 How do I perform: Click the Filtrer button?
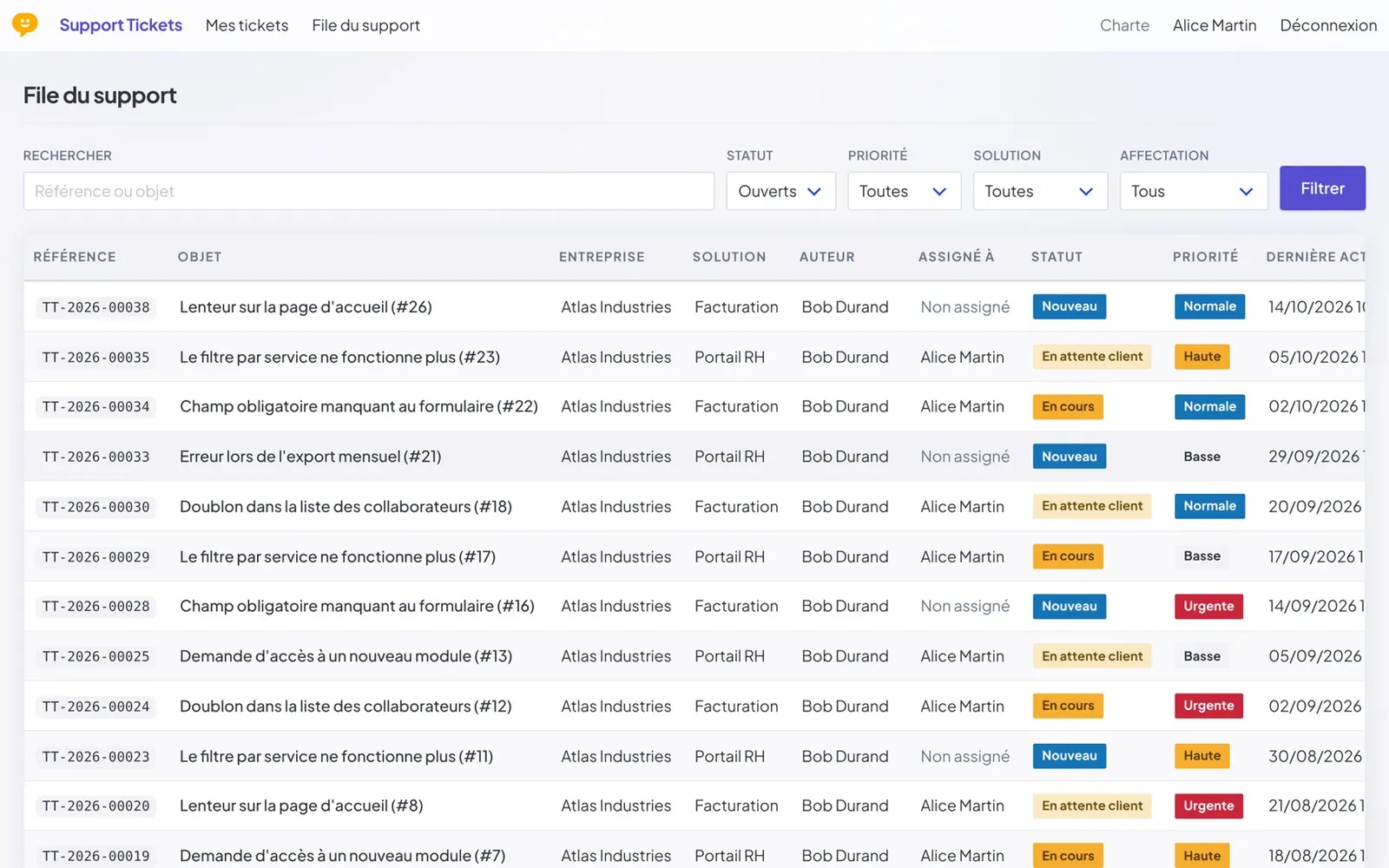tap(1322, 188)
